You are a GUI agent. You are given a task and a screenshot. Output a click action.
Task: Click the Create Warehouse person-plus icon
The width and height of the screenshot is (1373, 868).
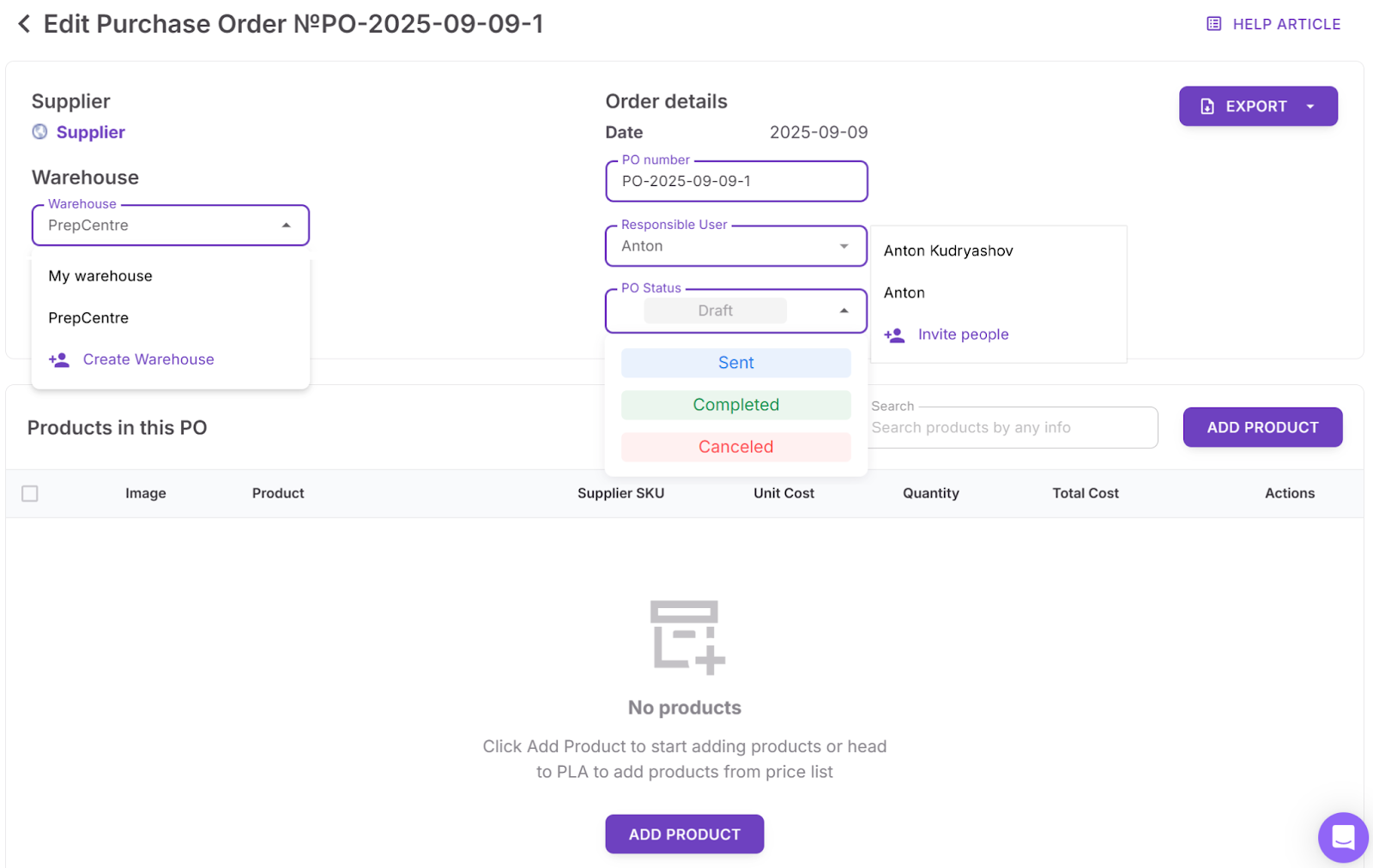pos(58,359)
